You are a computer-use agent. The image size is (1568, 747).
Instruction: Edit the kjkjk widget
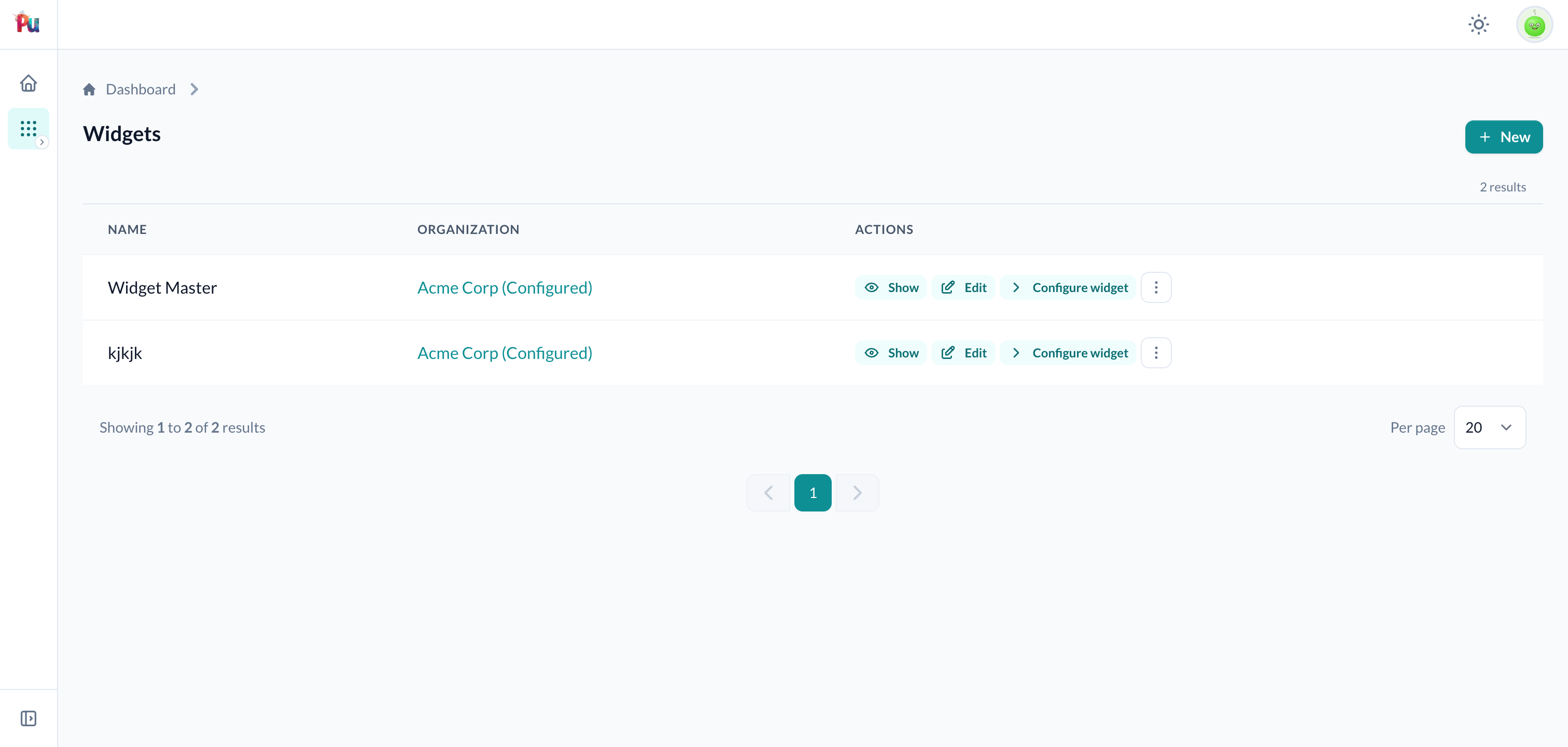click(963, 353)
